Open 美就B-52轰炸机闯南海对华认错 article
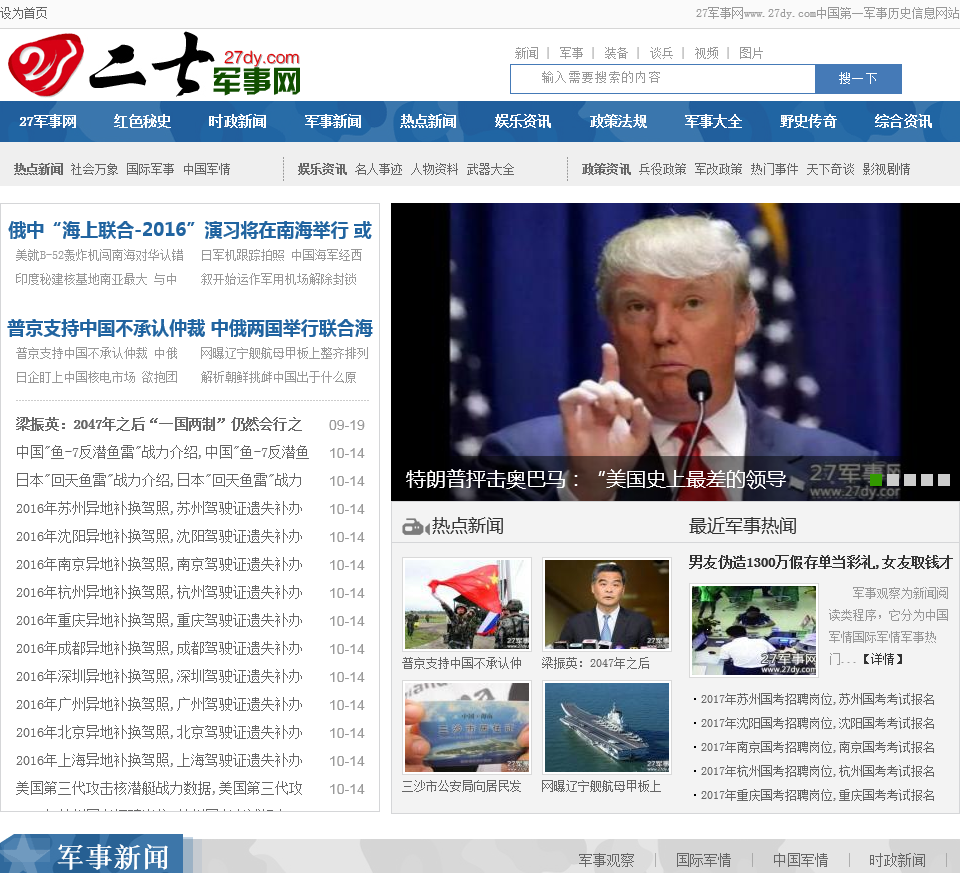The height and width of the screenshot is (873, 960). pyautogui.click(x=99, y=255)
